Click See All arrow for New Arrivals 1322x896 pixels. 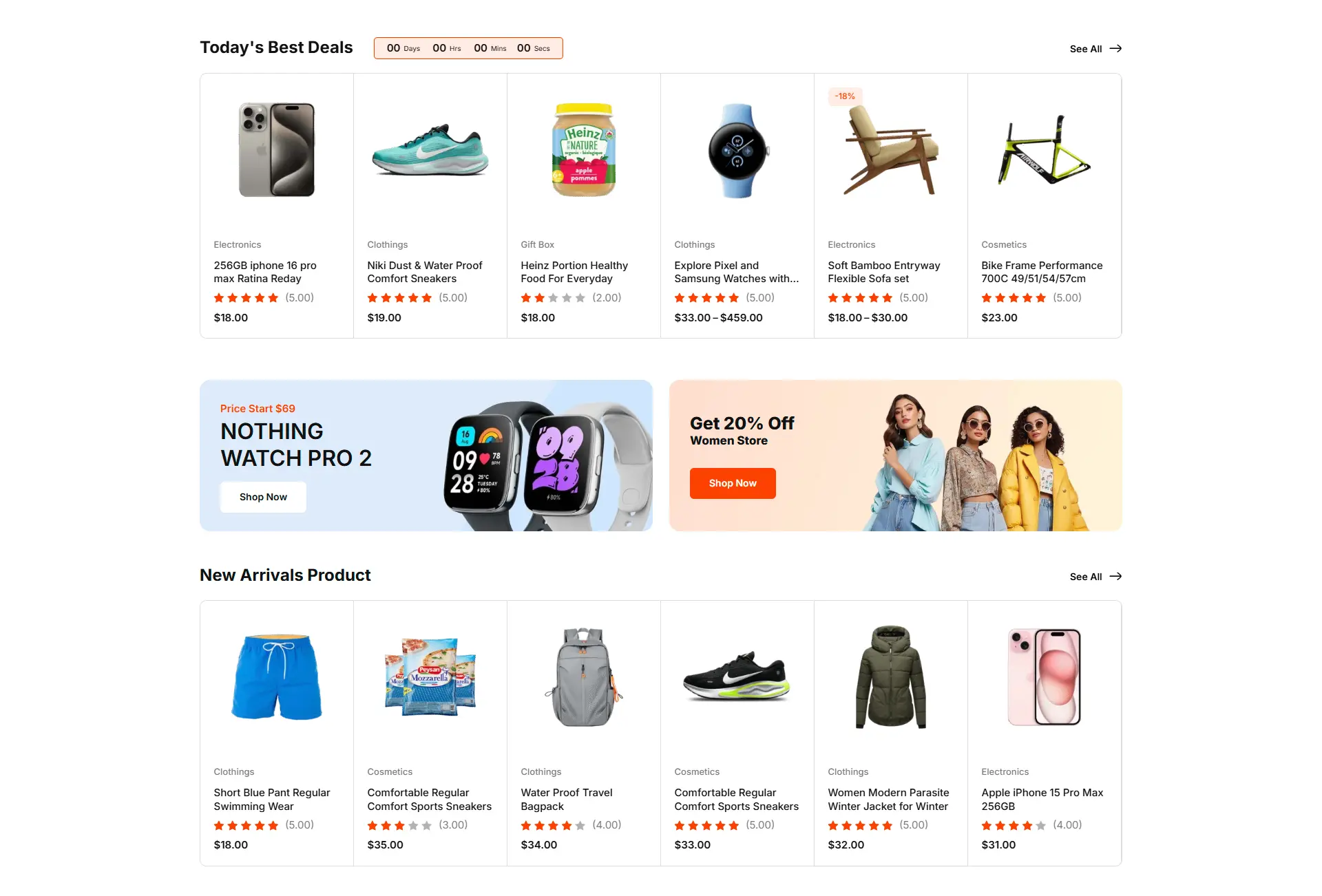[x=1115, y=577]
